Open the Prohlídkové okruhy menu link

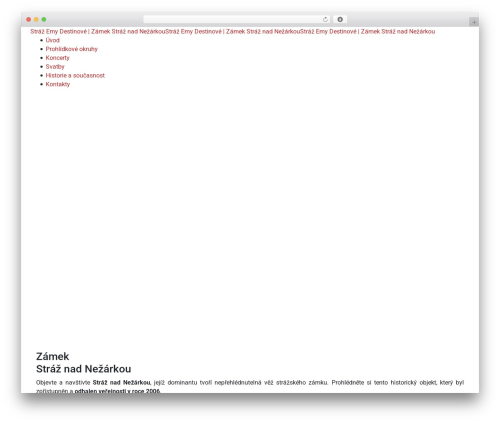click(x=72, y=49)
